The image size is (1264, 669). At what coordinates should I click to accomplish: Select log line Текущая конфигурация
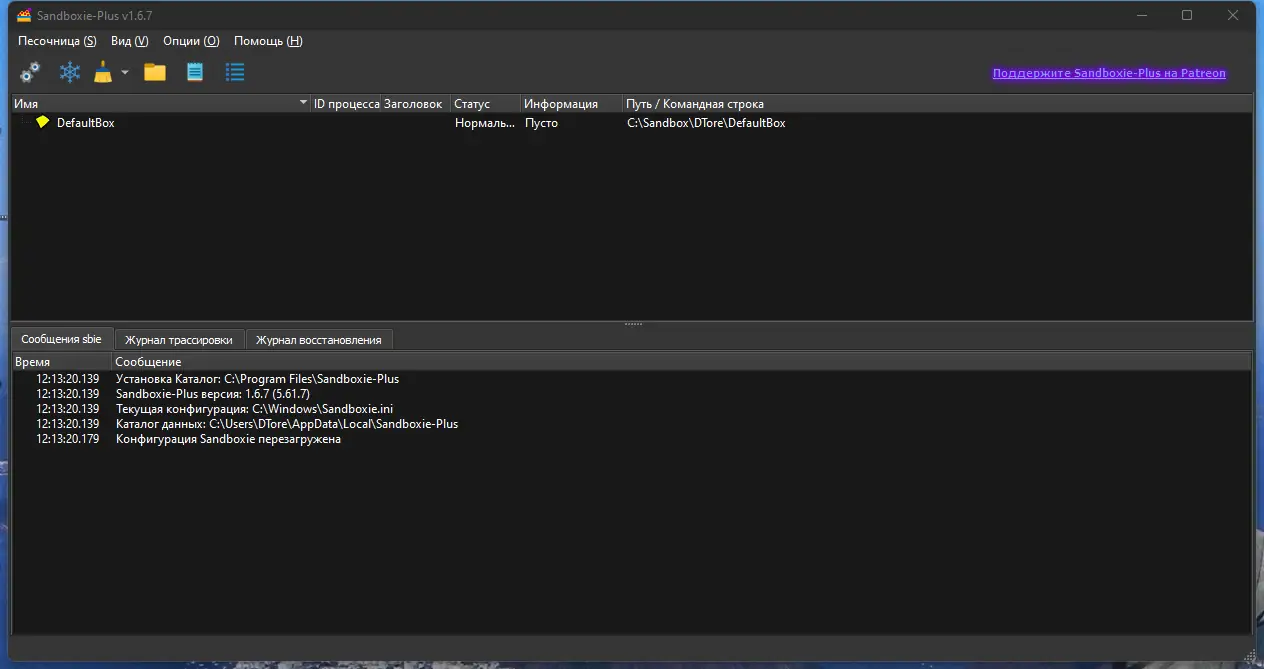[x=631, y=409]
